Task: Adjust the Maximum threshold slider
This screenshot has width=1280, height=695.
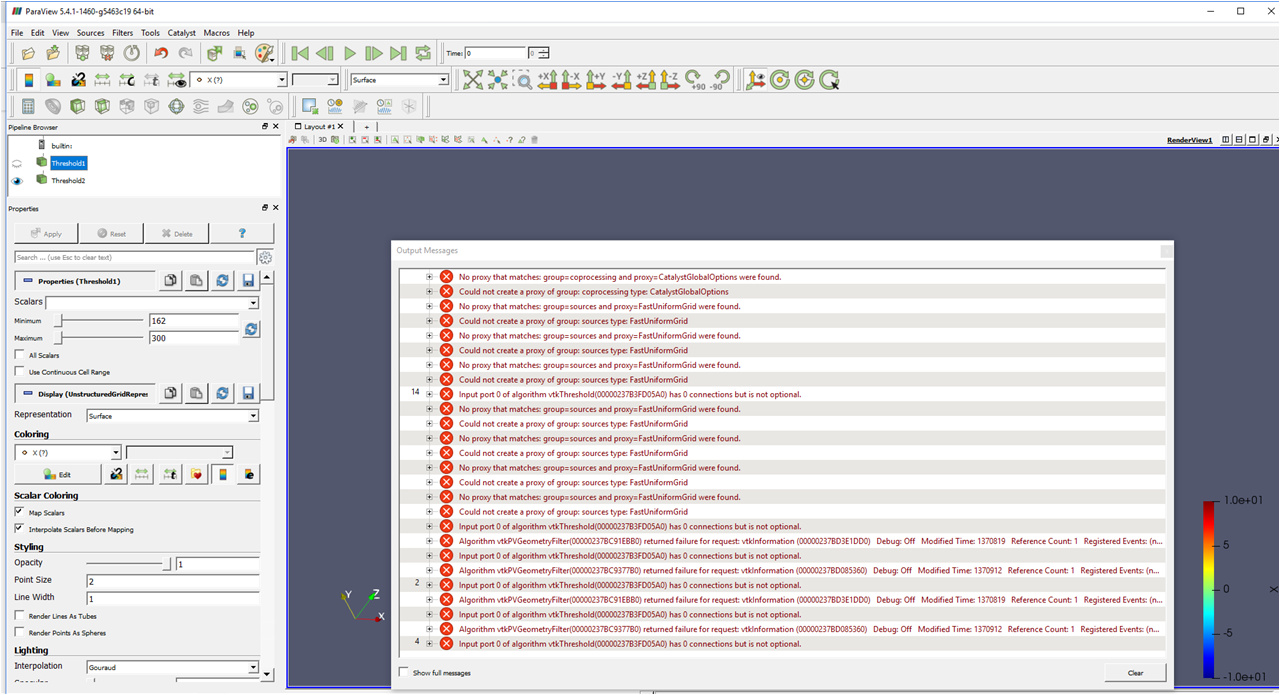Action: (98, 338)
